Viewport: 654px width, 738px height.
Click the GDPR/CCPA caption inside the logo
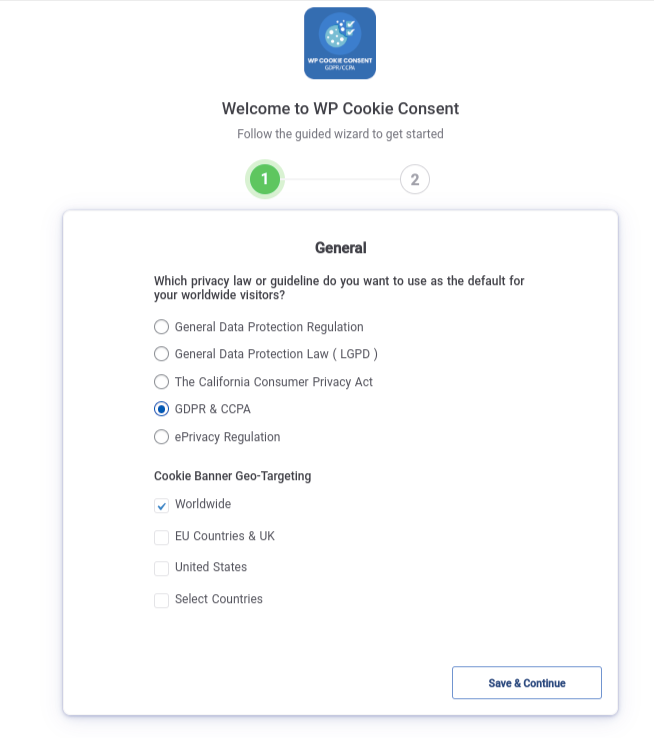pos(340,68)
